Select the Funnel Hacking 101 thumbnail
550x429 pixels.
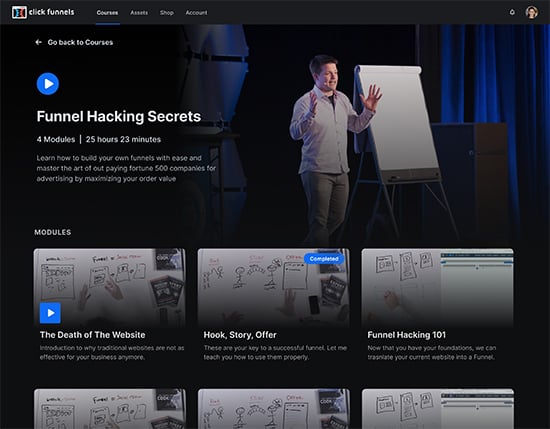(438, 288)
